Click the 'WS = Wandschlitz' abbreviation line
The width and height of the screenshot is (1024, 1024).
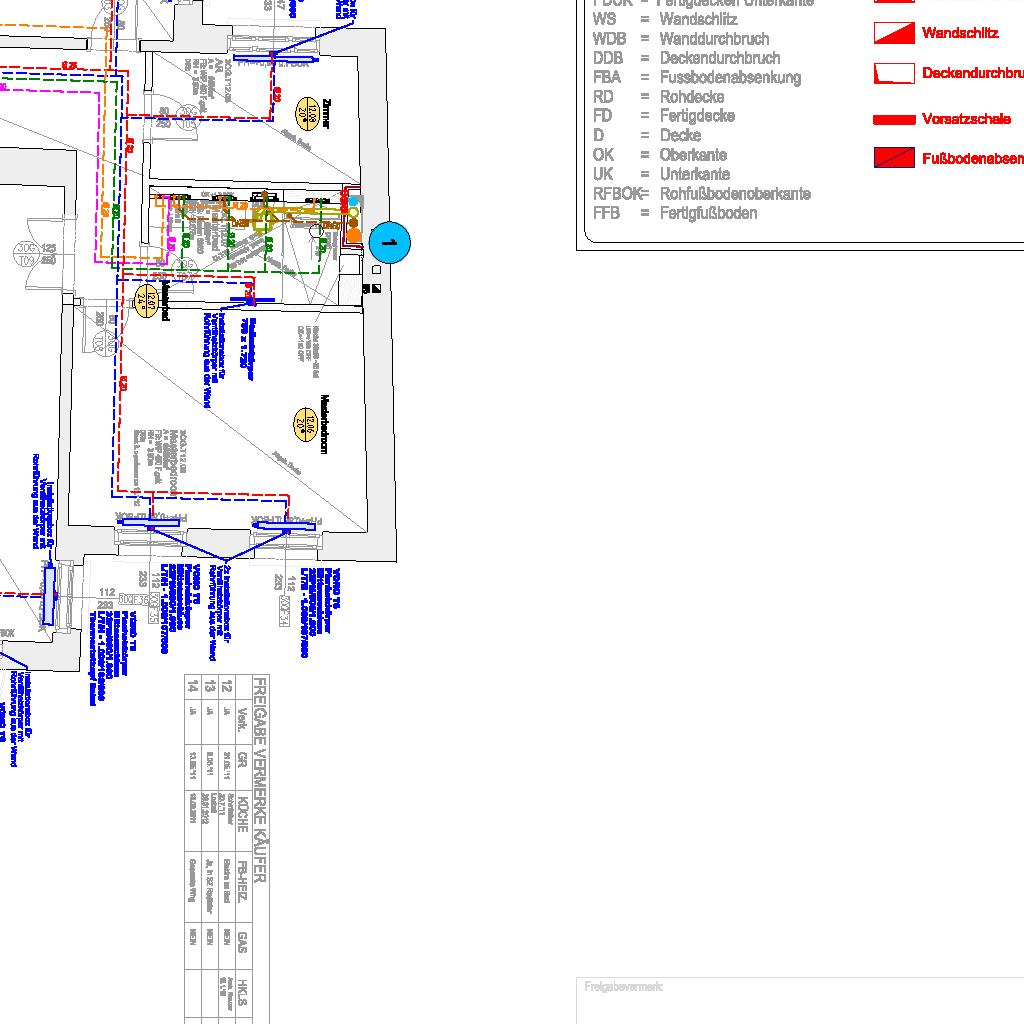[665, 20]
